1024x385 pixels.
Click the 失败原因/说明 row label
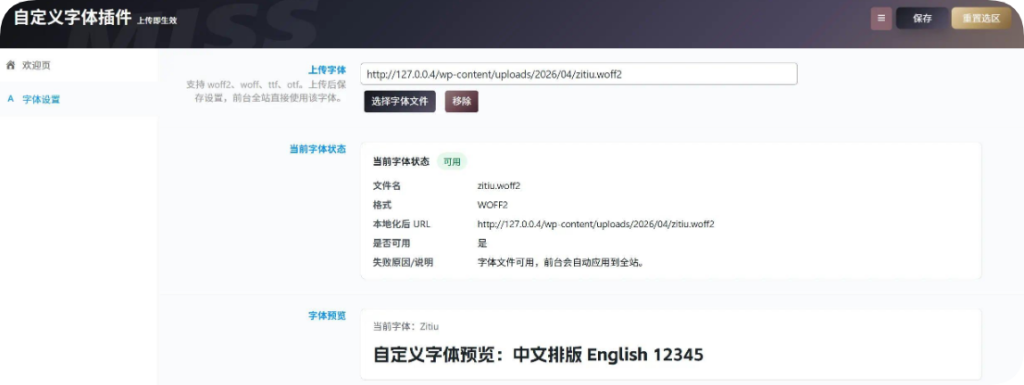pyautogui.click(x=403, y=263)
